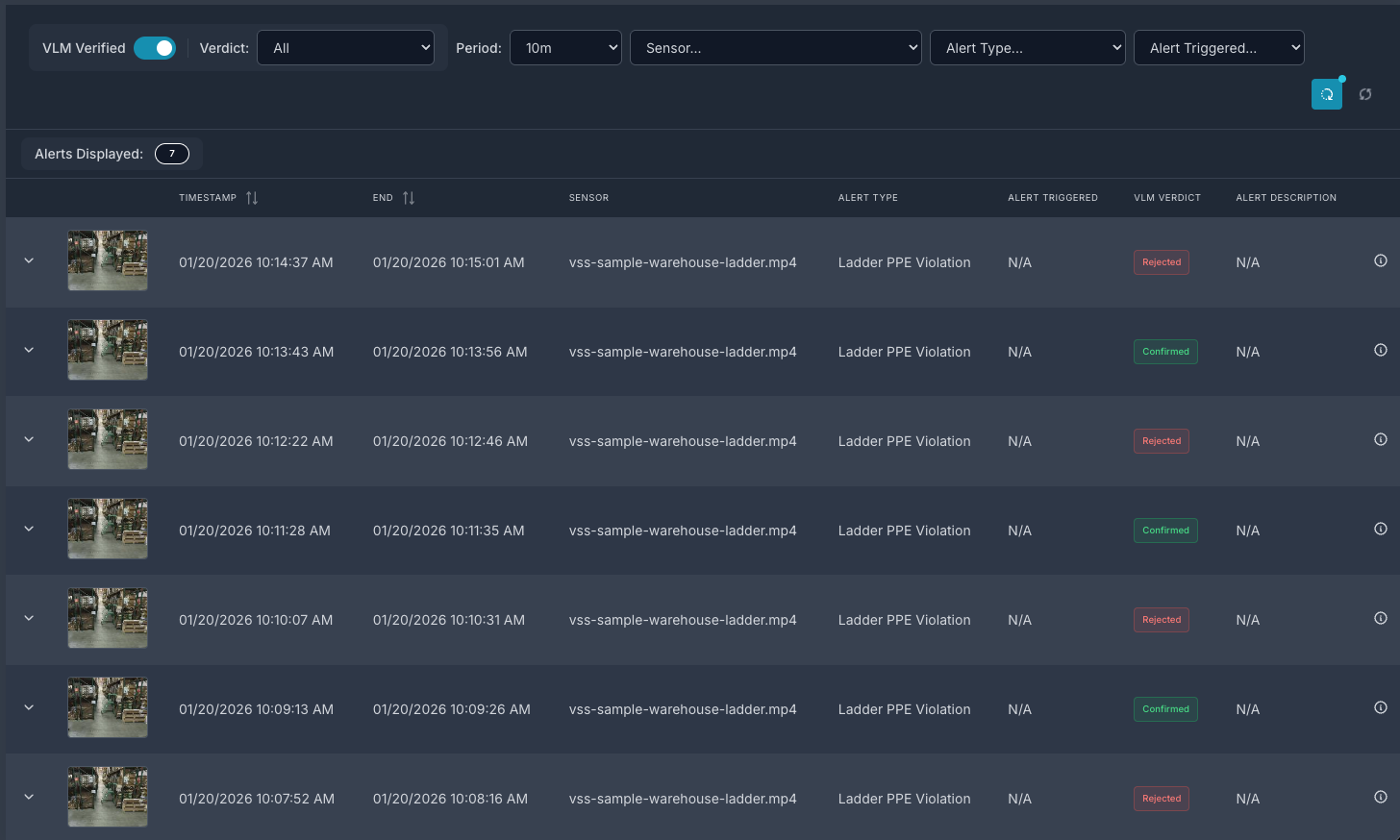Click the info icon on the 10:09:13 row
Image resolution: width=1400 pixels, height=840 pixels.
coord(1381,707)
